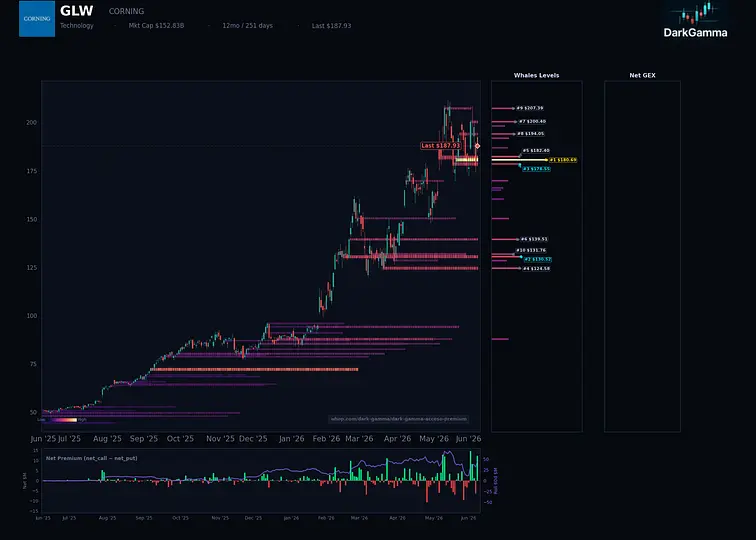Select the #8 $194.05 whale level
Screen dimensions: 756x540
(x=530, y=134)
